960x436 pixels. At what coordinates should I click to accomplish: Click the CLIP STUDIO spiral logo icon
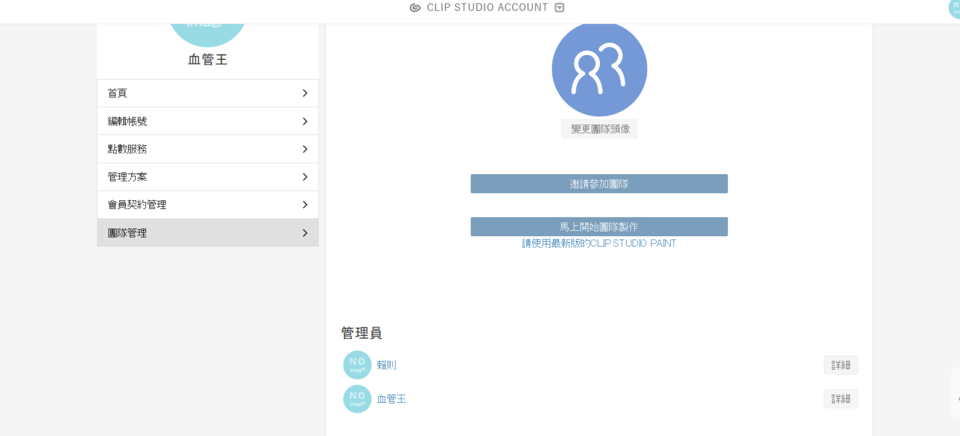click(x=415, y=8)
